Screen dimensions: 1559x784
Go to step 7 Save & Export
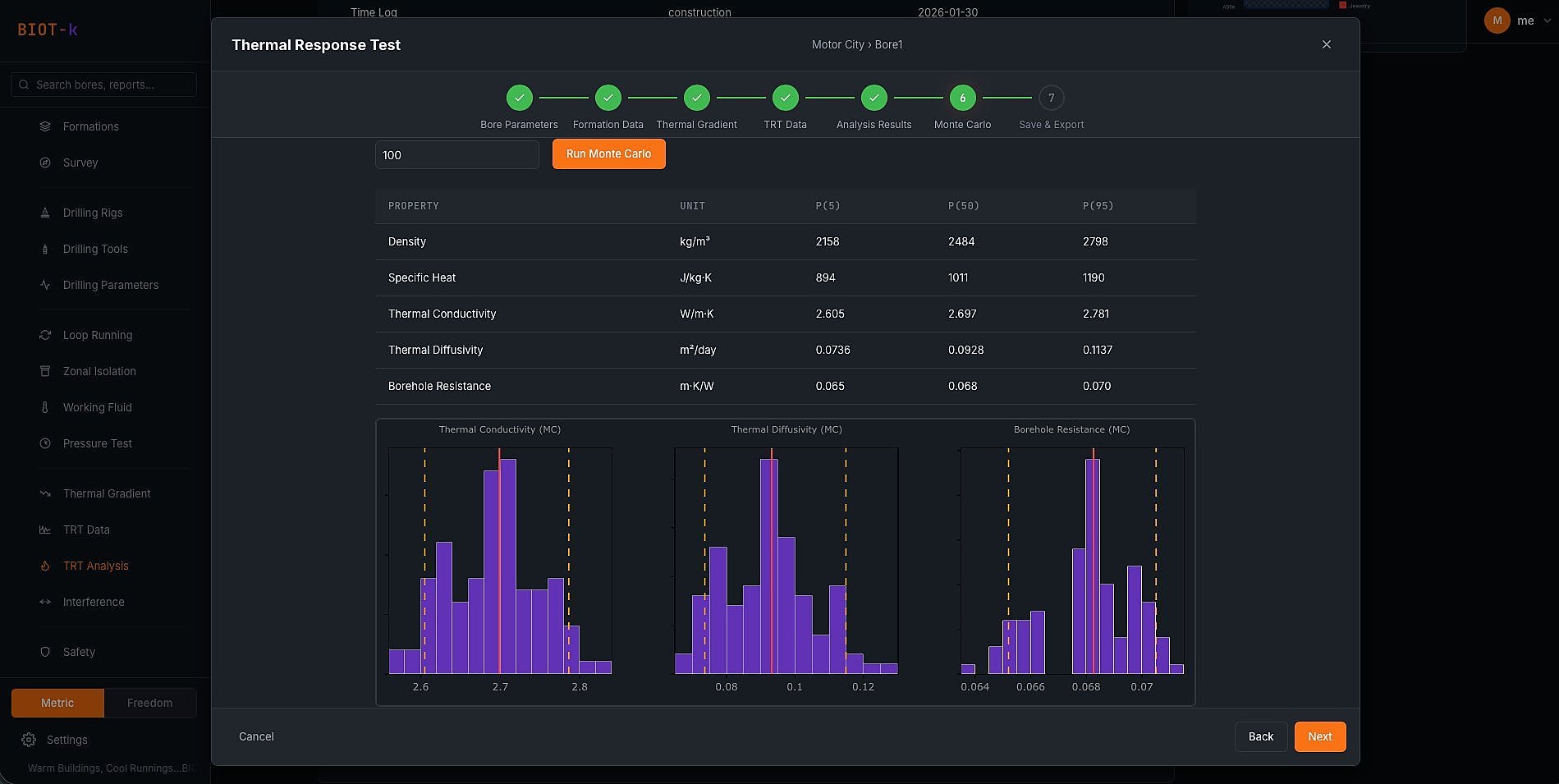coord(1051,98)
